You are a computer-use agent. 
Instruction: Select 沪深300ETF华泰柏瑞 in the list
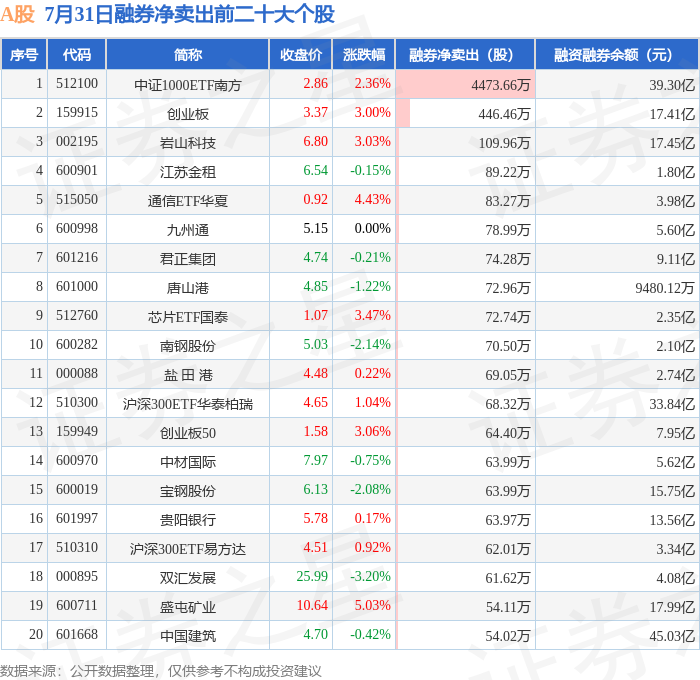point(188,404)
